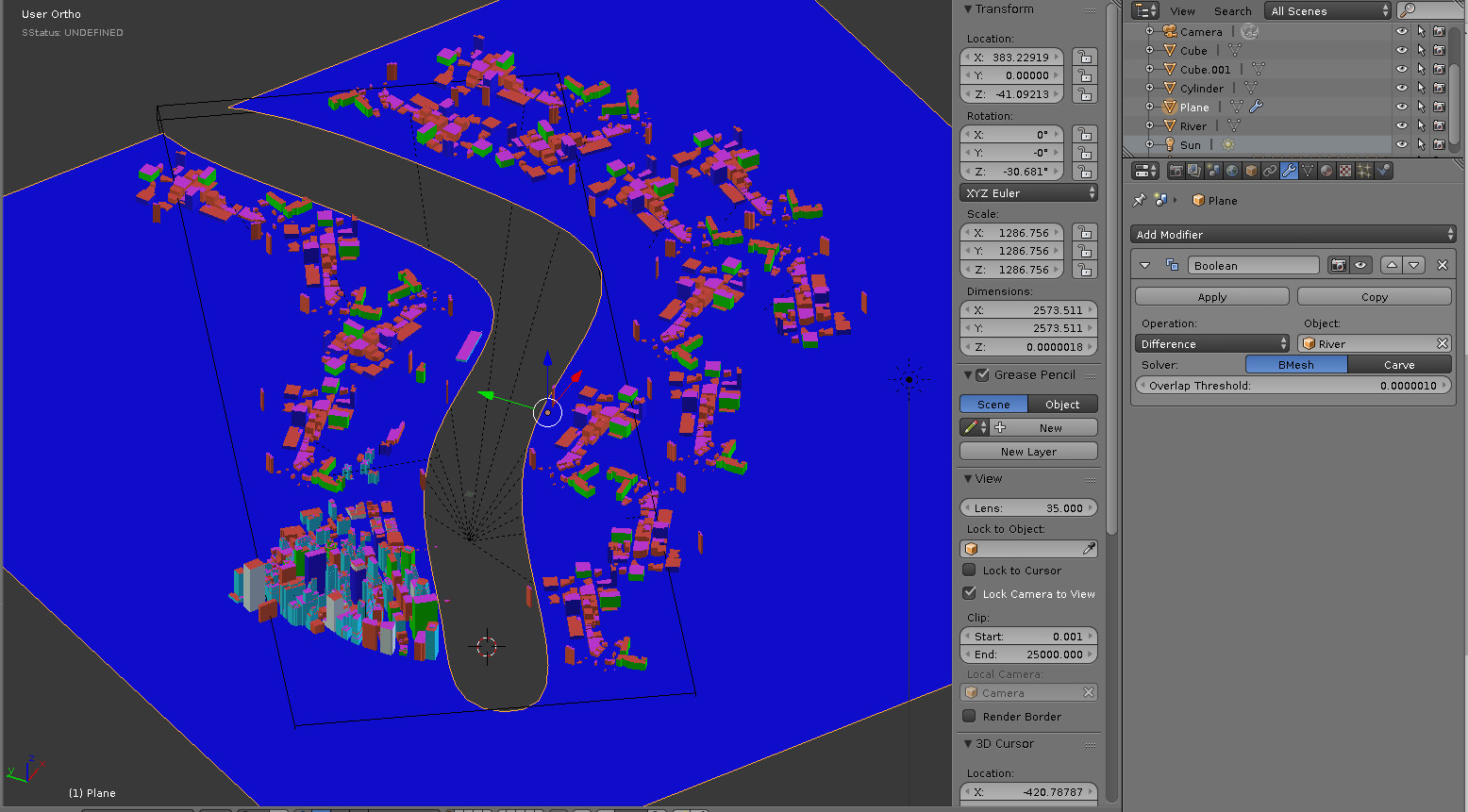Image resolution: width=1468 pixels, height=812 pixels.
Task: Toggle lock for Location X
Action: (1085, 58)
